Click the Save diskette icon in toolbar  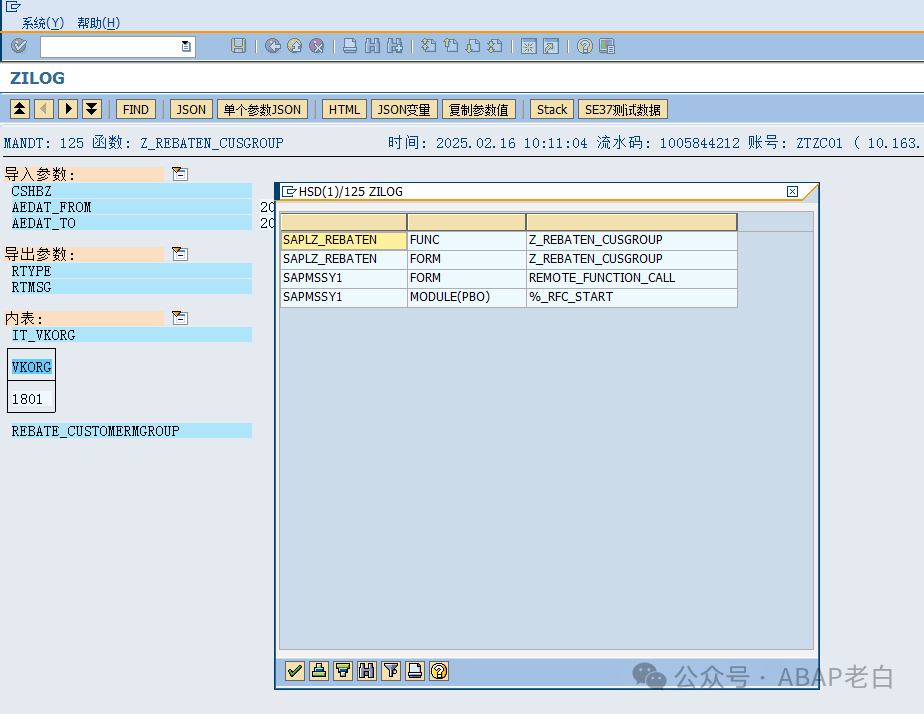click(x=238, y=46)
